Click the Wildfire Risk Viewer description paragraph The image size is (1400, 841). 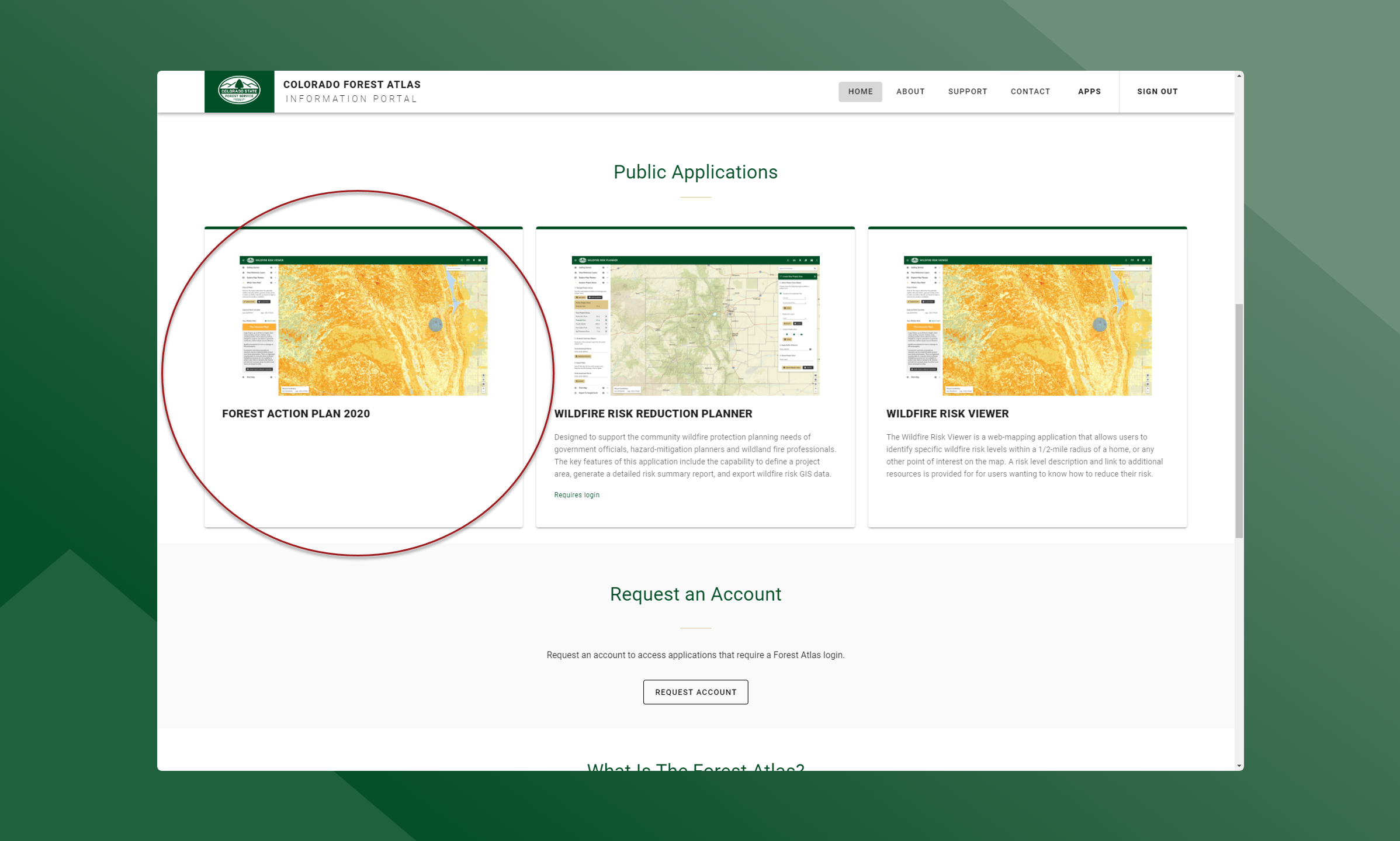click(1024, 455)
